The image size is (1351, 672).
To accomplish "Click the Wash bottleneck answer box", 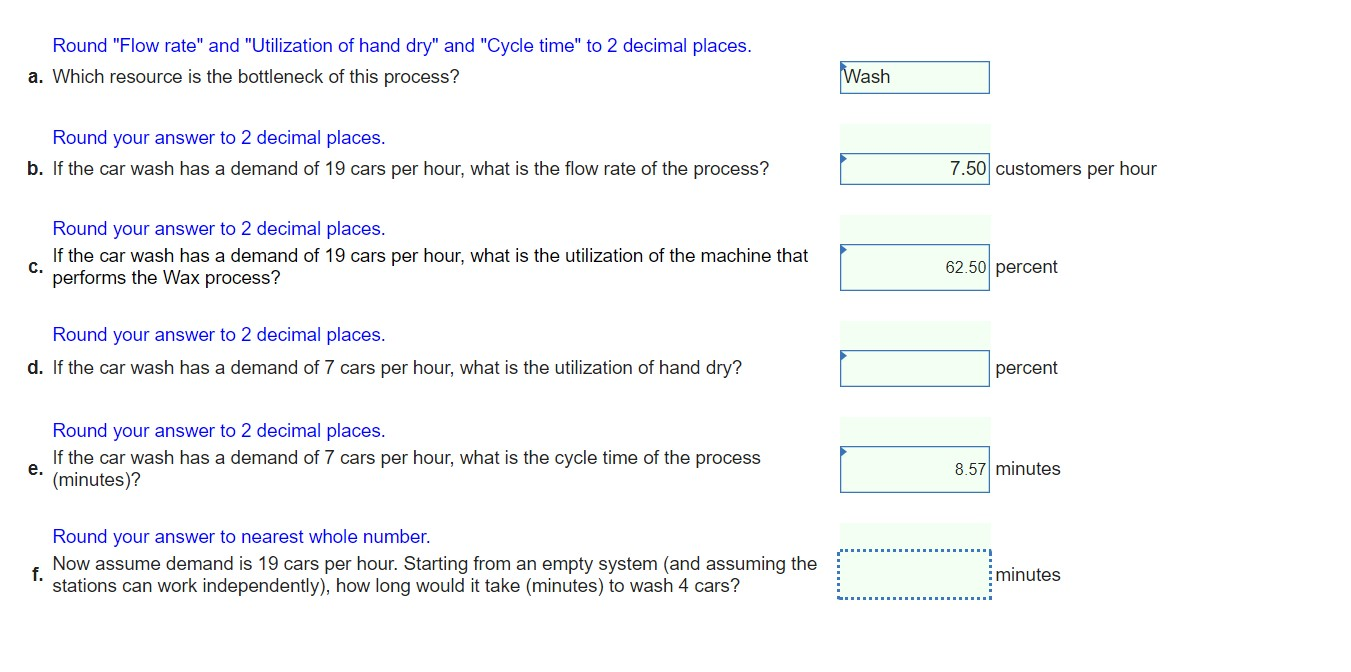I will pos(912,77).
